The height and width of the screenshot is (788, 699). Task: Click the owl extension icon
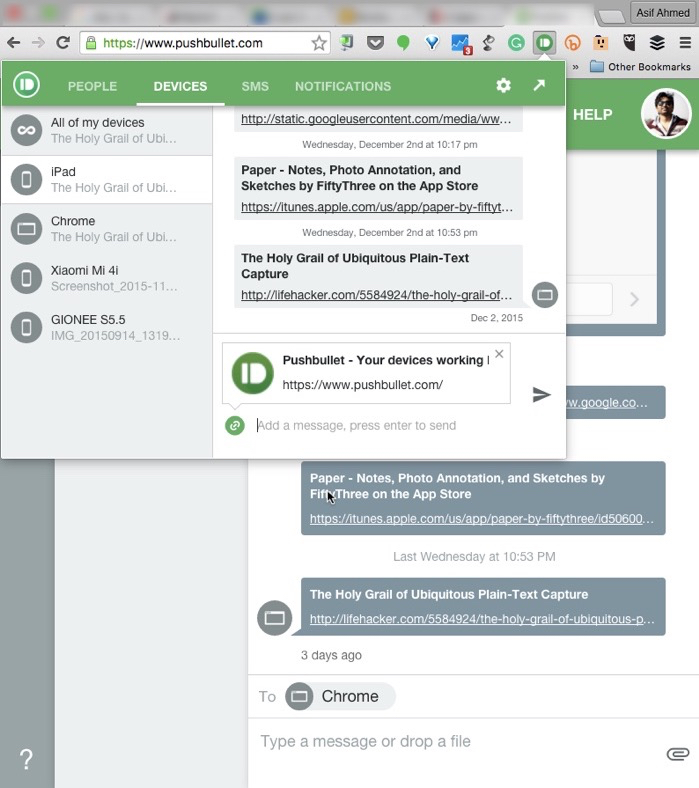[x=629, y=43]
